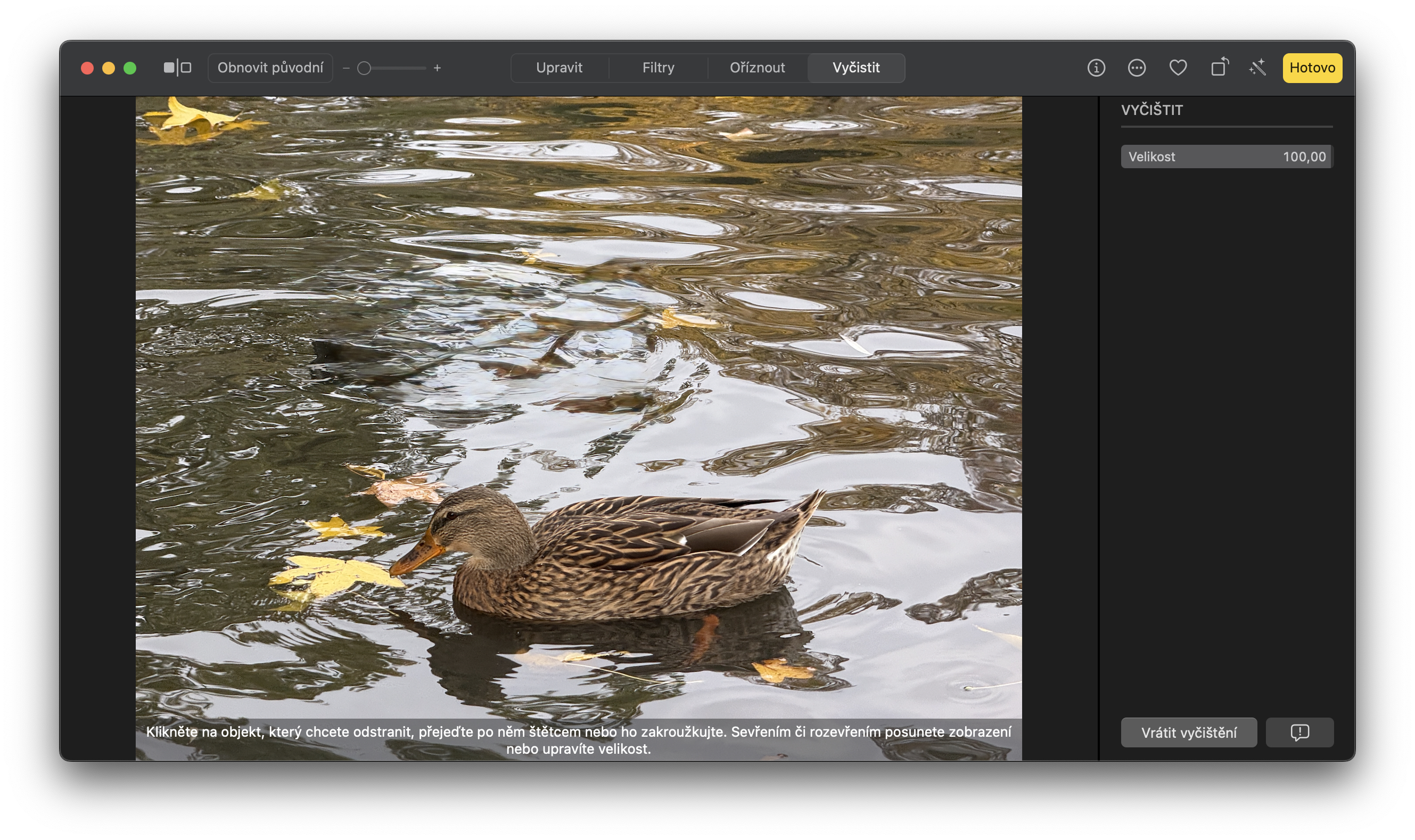Favorite the photo with the heart icon
This screenshot has width=1415, height=840.
[1178, 68]
